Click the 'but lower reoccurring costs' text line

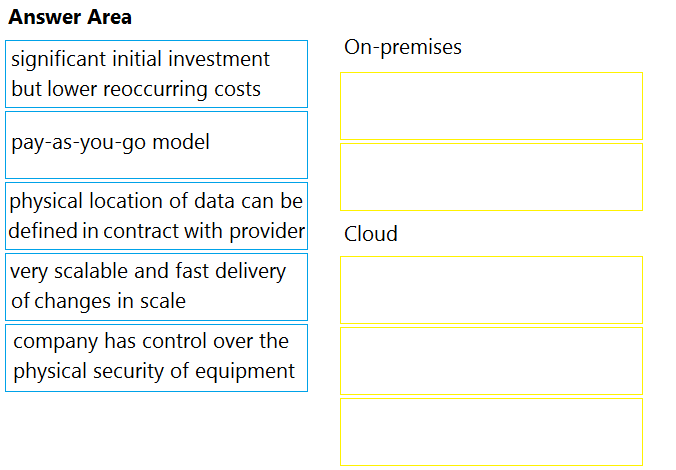[136, 90]
